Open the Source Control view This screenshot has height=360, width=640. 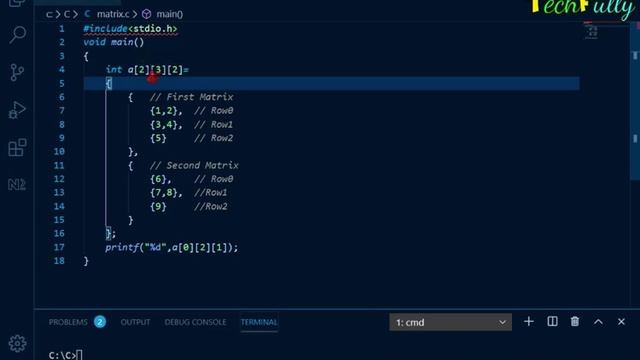(17, 72)
